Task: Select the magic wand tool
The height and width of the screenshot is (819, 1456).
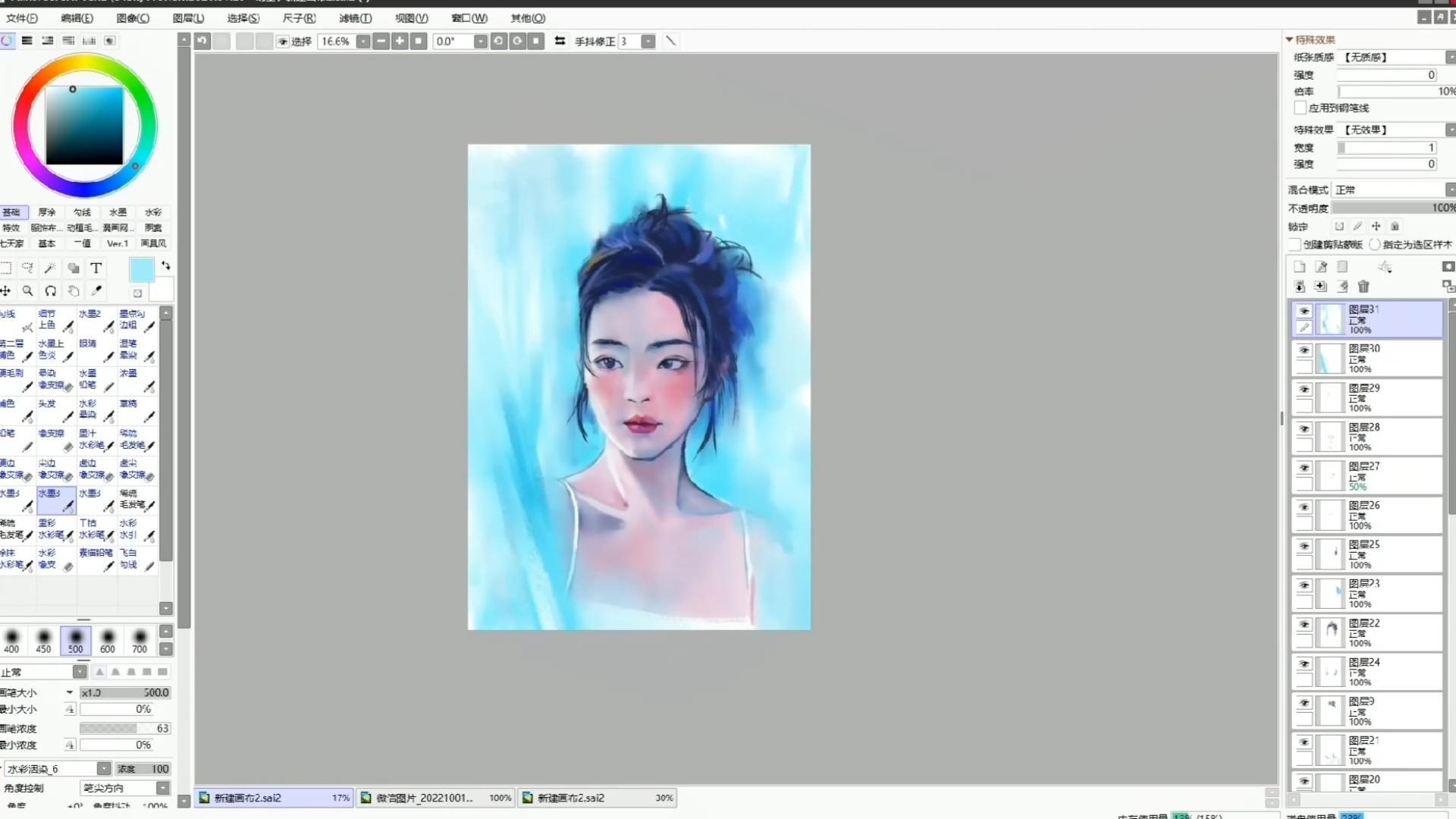Action: click(50, 268)
